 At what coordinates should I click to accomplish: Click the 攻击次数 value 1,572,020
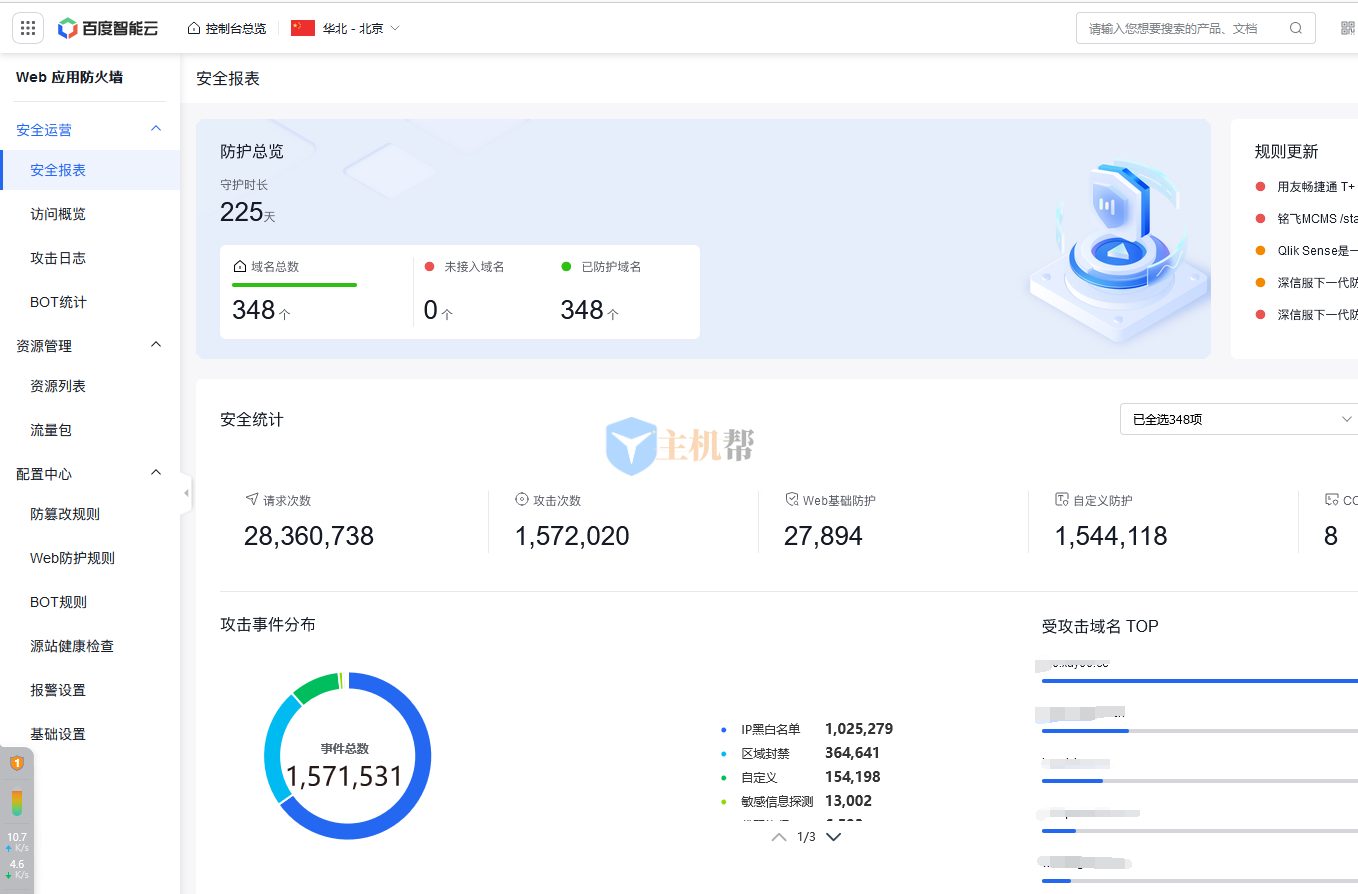click(x=572, y=536)
